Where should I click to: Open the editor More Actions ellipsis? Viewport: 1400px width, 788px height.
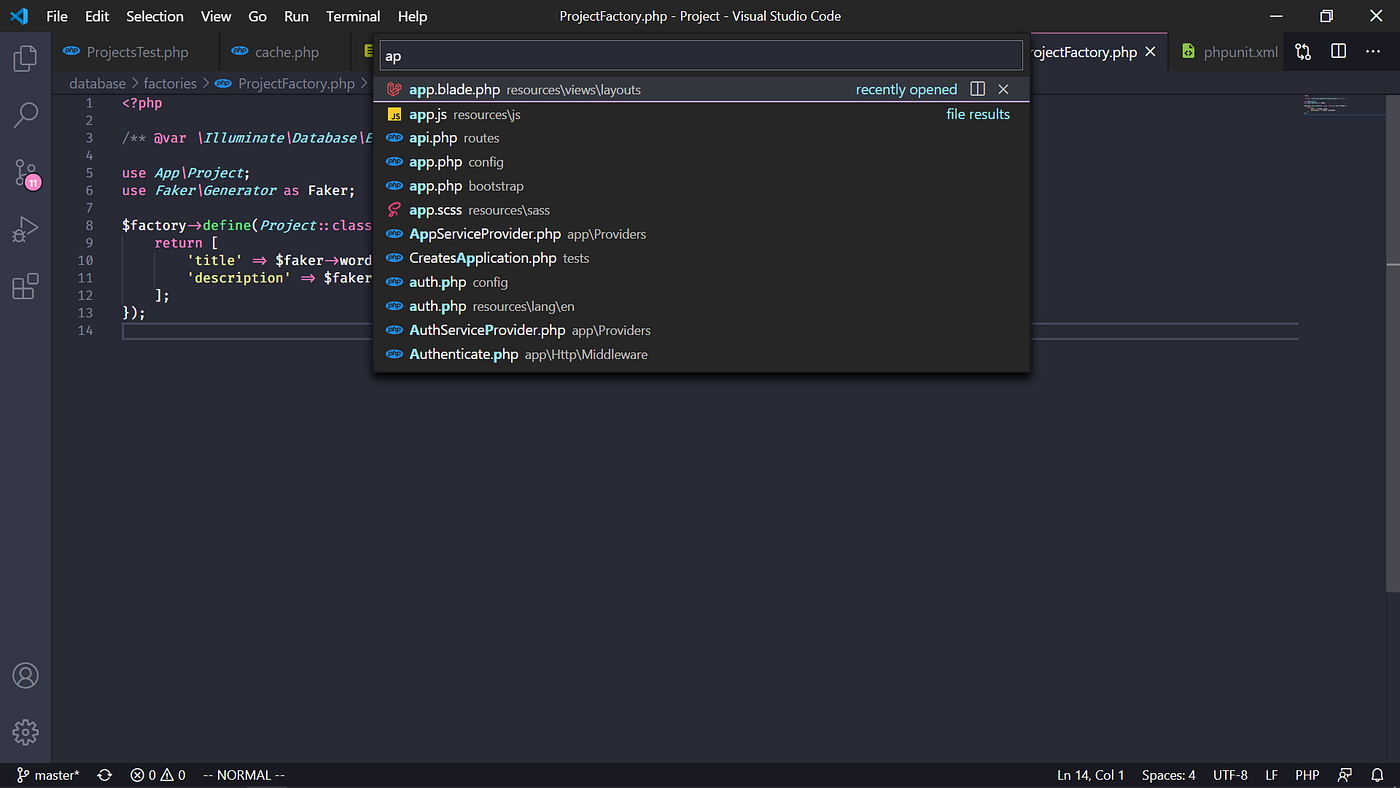[1372, 51]
